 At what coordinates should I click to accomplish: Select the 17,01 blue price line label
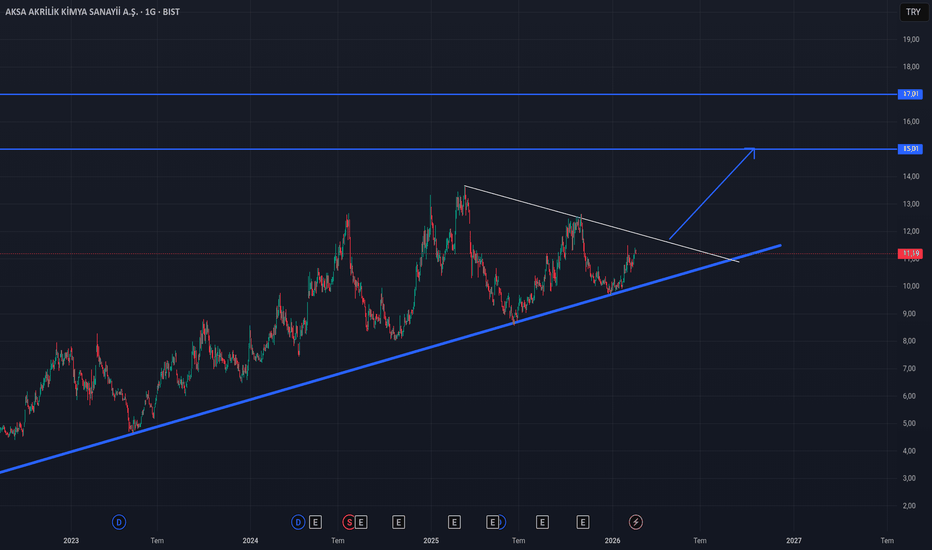[x=910, y=94]
